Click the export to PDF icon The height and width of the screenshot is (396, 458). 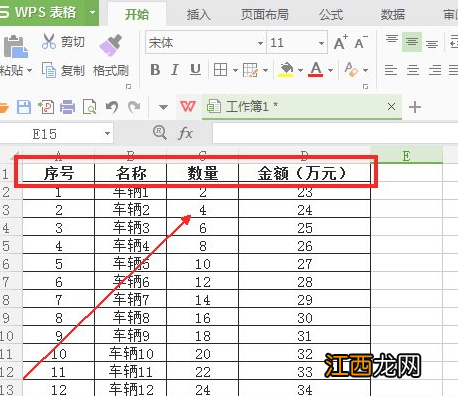46,107
